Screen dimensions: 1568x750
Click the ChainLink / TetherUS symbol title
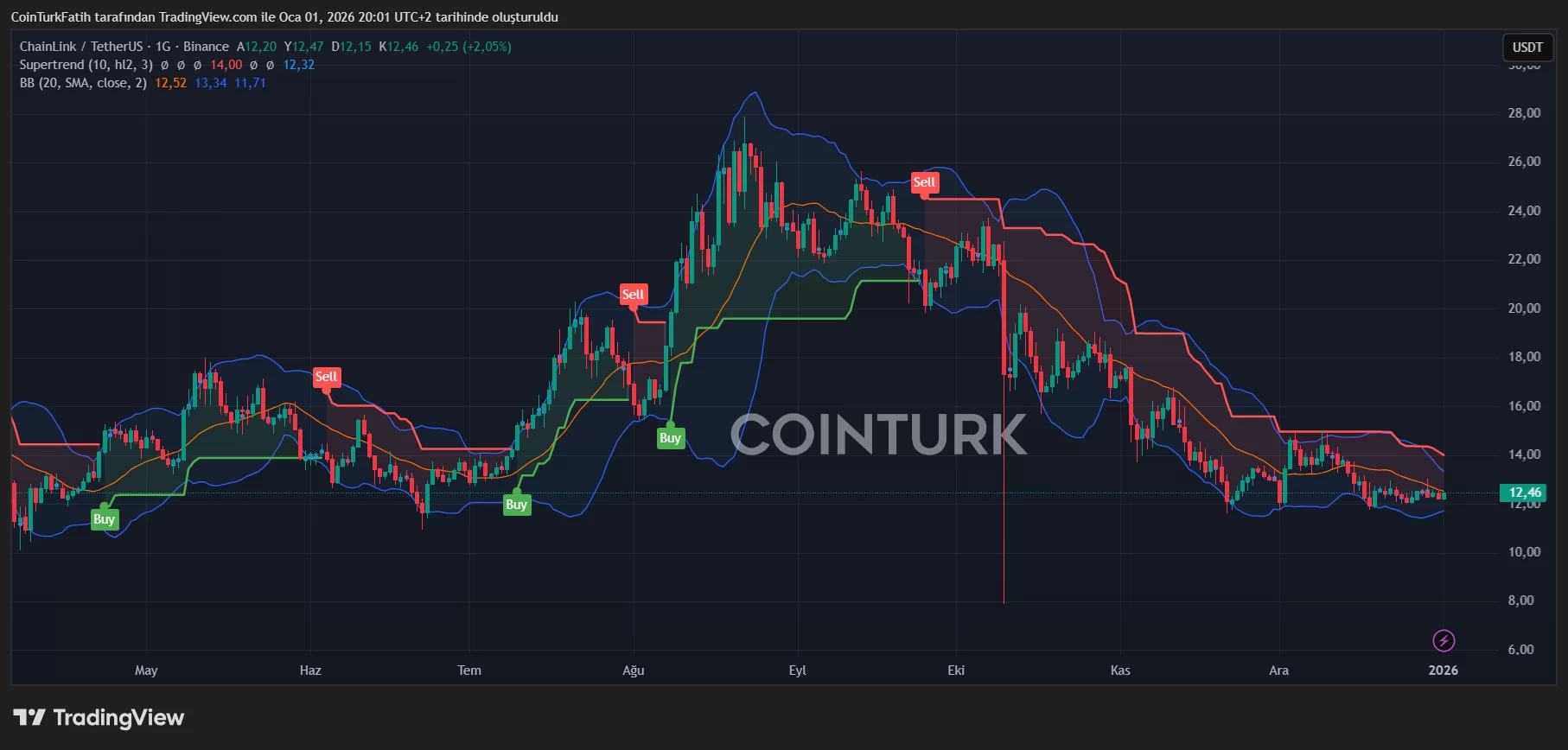(81, 47)
